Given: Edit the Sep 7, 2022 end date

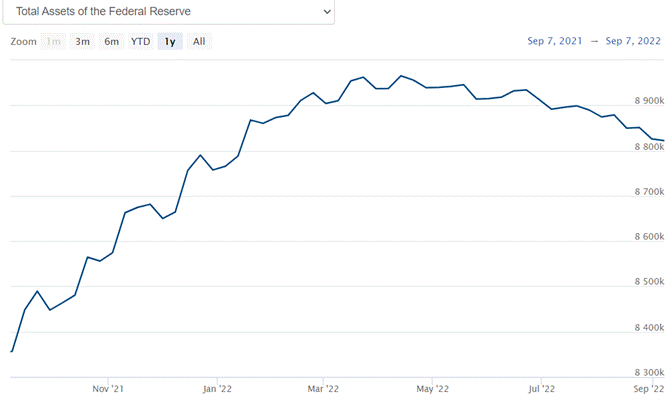Looking at the screenshot, I should coord(633,41).
